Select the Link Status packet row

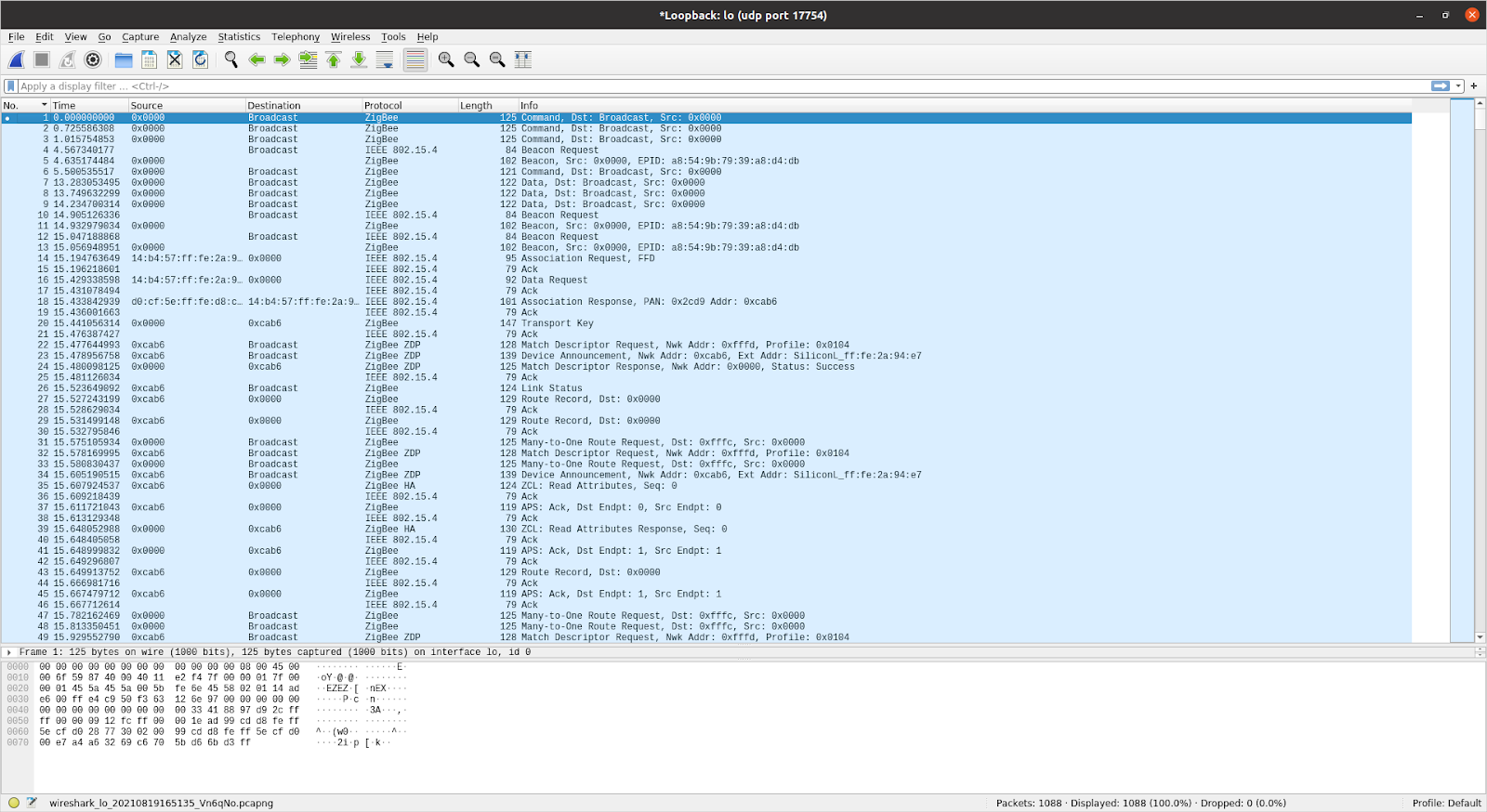click(x=706, y=388)
